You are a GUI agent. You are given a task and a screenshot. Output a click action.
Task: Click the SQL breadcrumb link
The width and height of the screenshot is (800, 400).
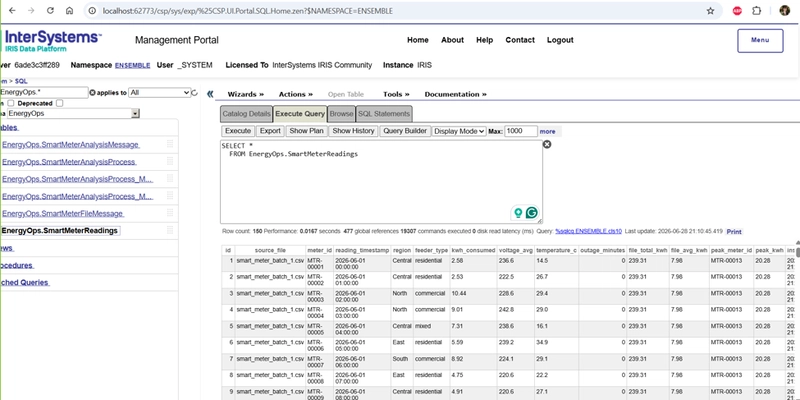tap(21, 81)
